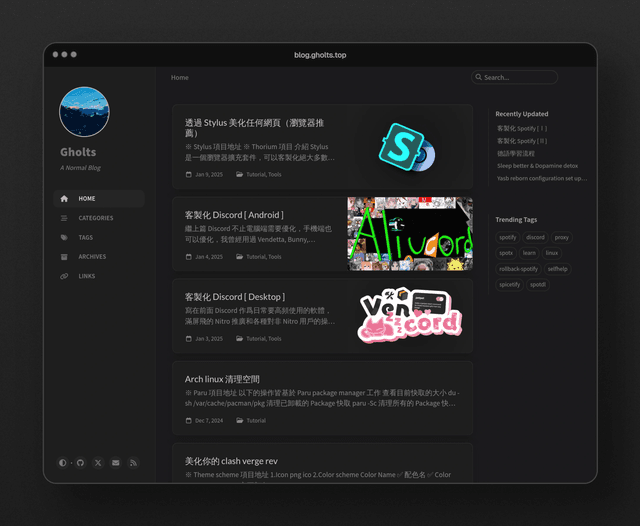
Task: Click folder icon on Arch linux post
Action: (x=240, y=421)
